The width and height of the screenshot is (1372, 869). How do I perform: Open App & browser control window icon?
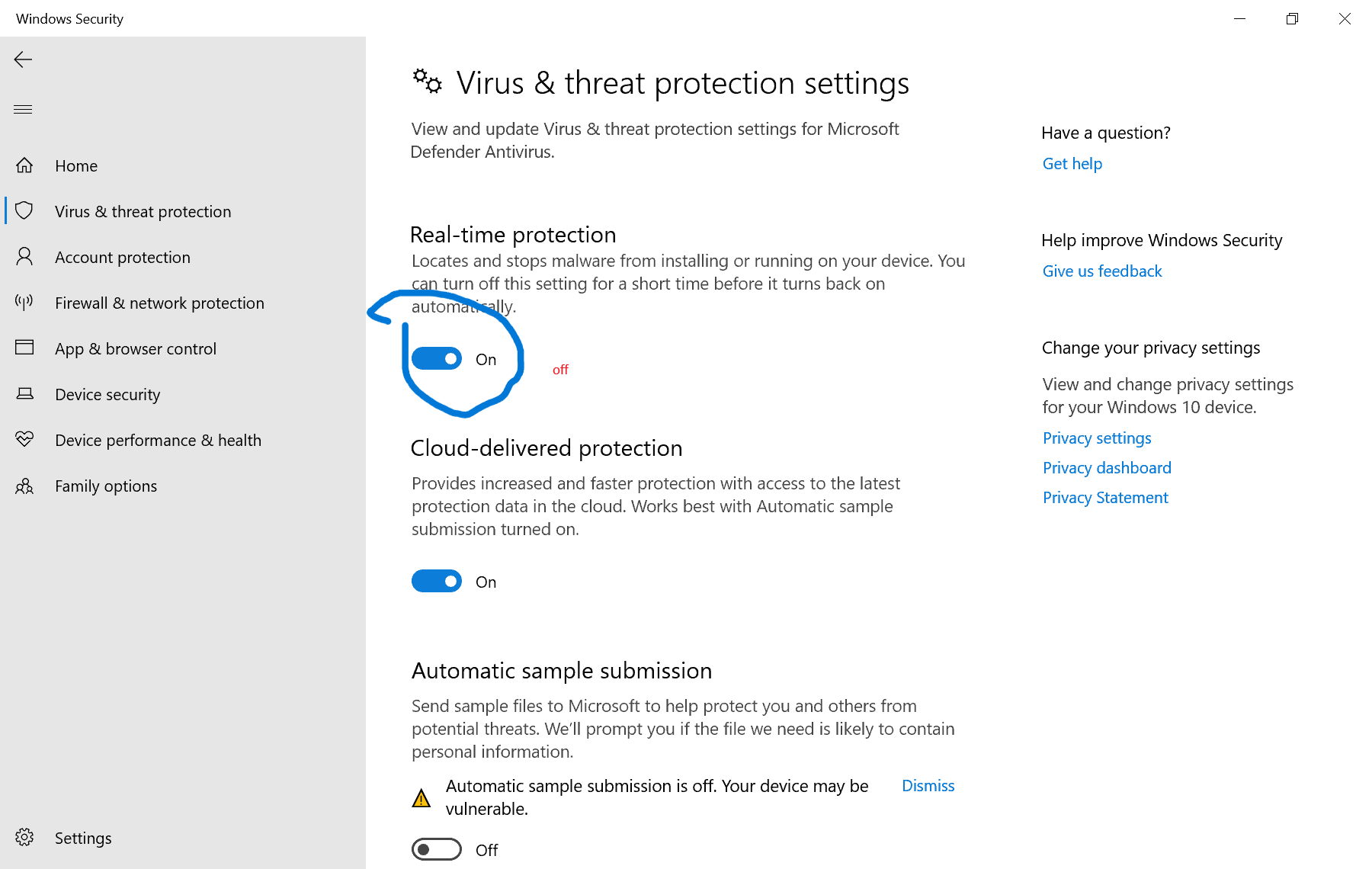[x=24, y=348]
